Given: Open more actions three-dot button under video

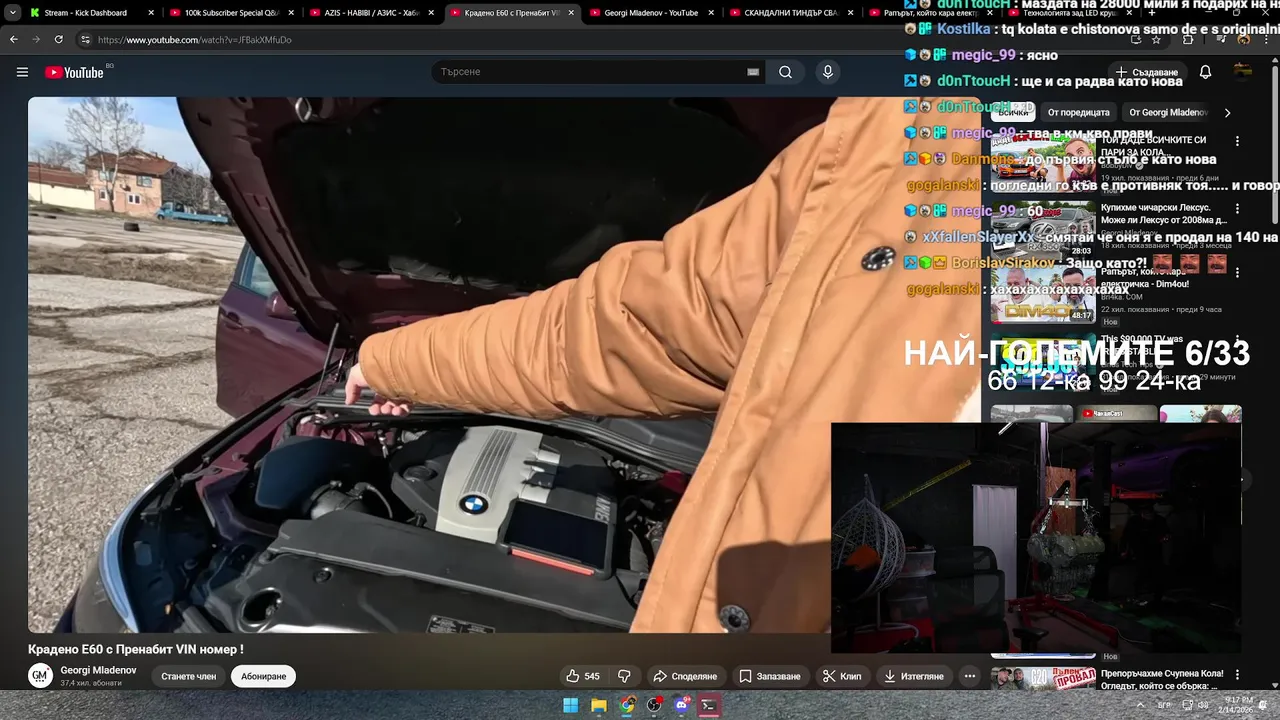Looking at the screenshot, I should (969, 676).
